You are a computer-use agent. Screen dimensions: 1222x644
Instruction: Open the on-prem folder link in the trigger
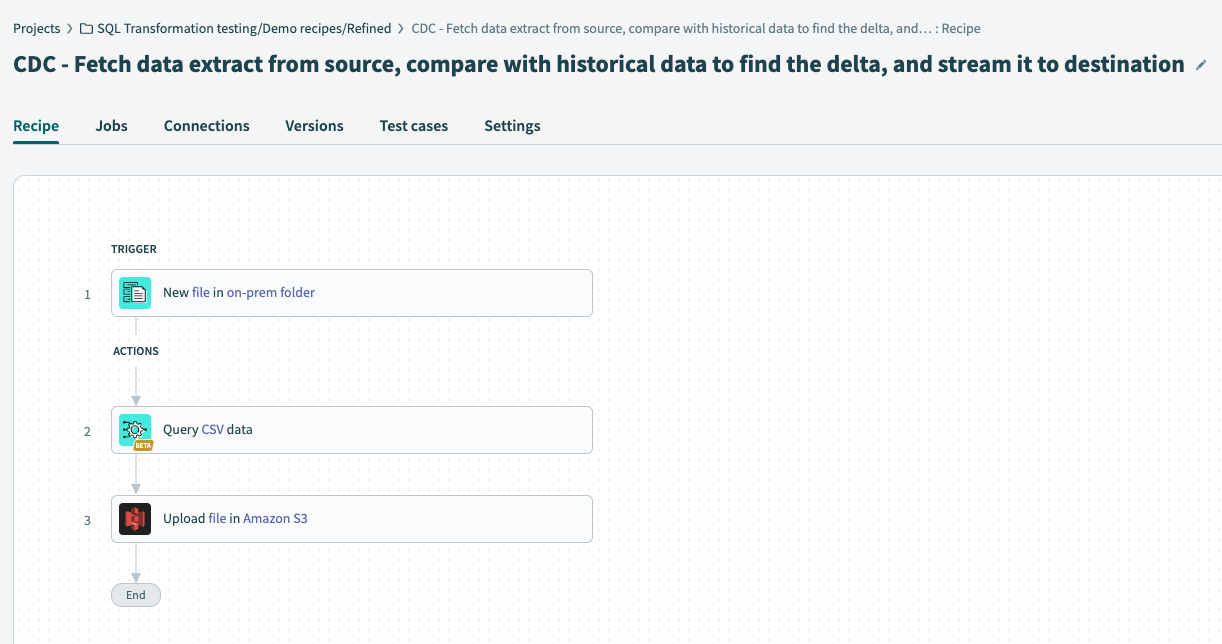point(272,292)
